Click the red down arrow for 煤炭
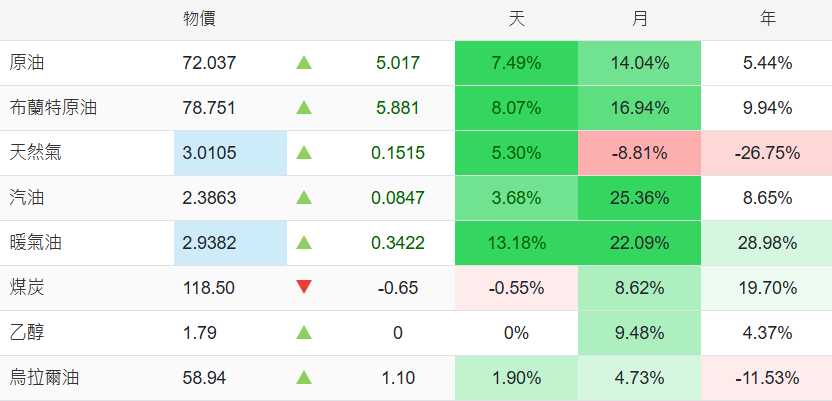832x401 pixels. (304, 288)
